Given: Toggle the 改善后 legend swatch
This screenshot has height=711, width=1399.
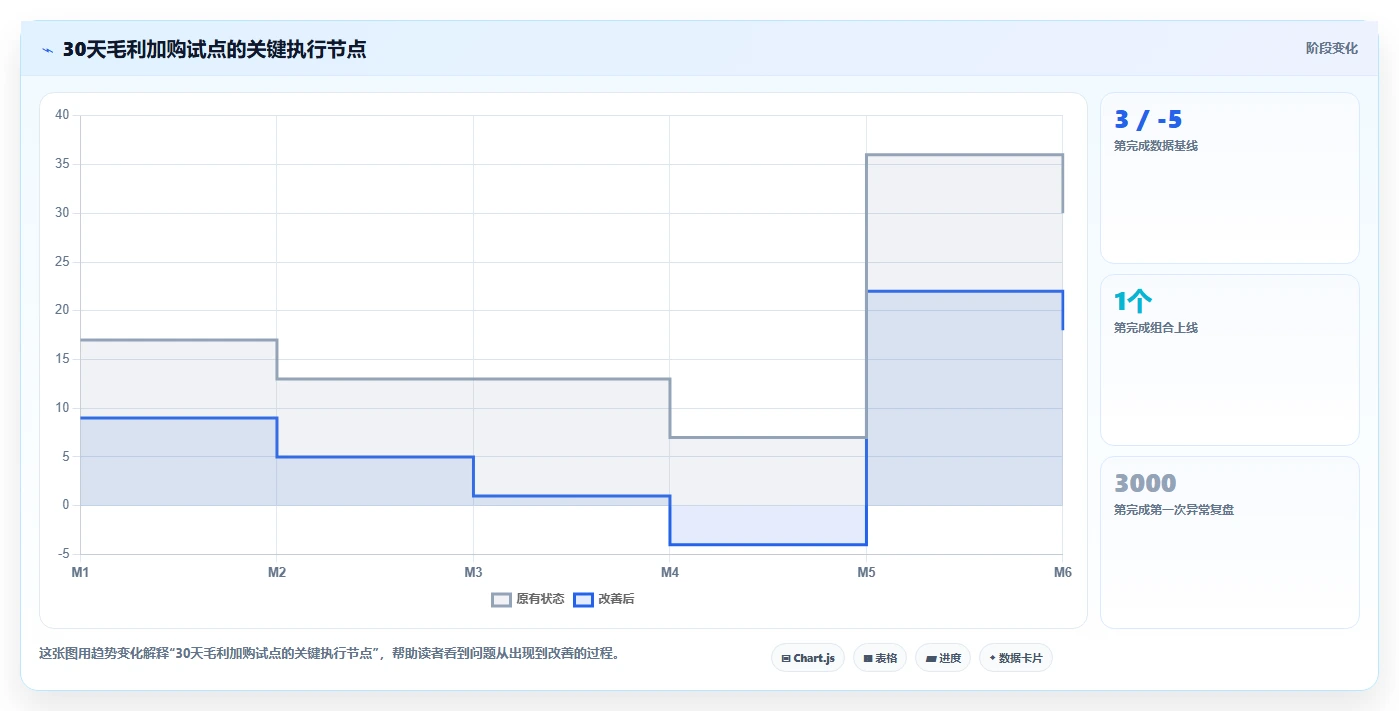Looking at the screenshot, I should point(583,600).
